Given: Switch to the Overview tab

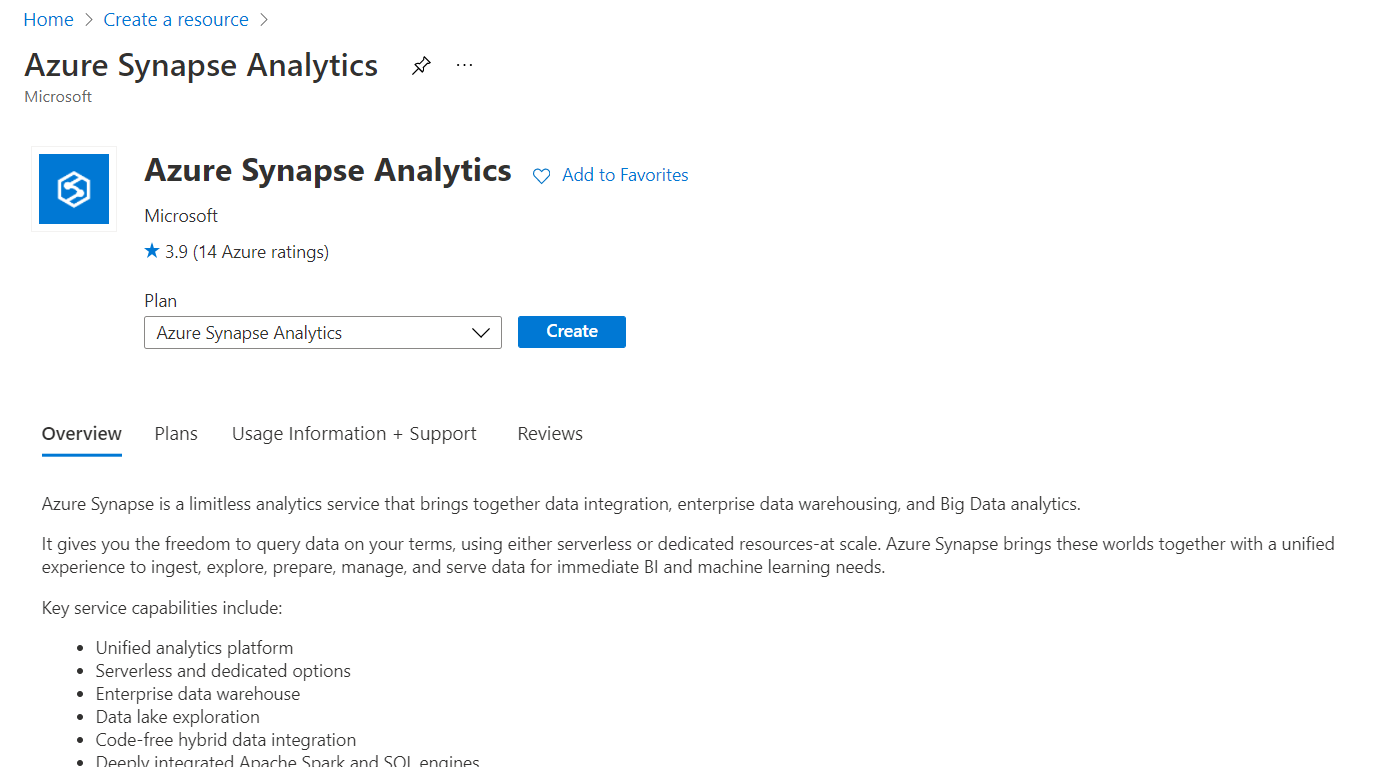Looking at the screenshot, I should coord(82,434).
